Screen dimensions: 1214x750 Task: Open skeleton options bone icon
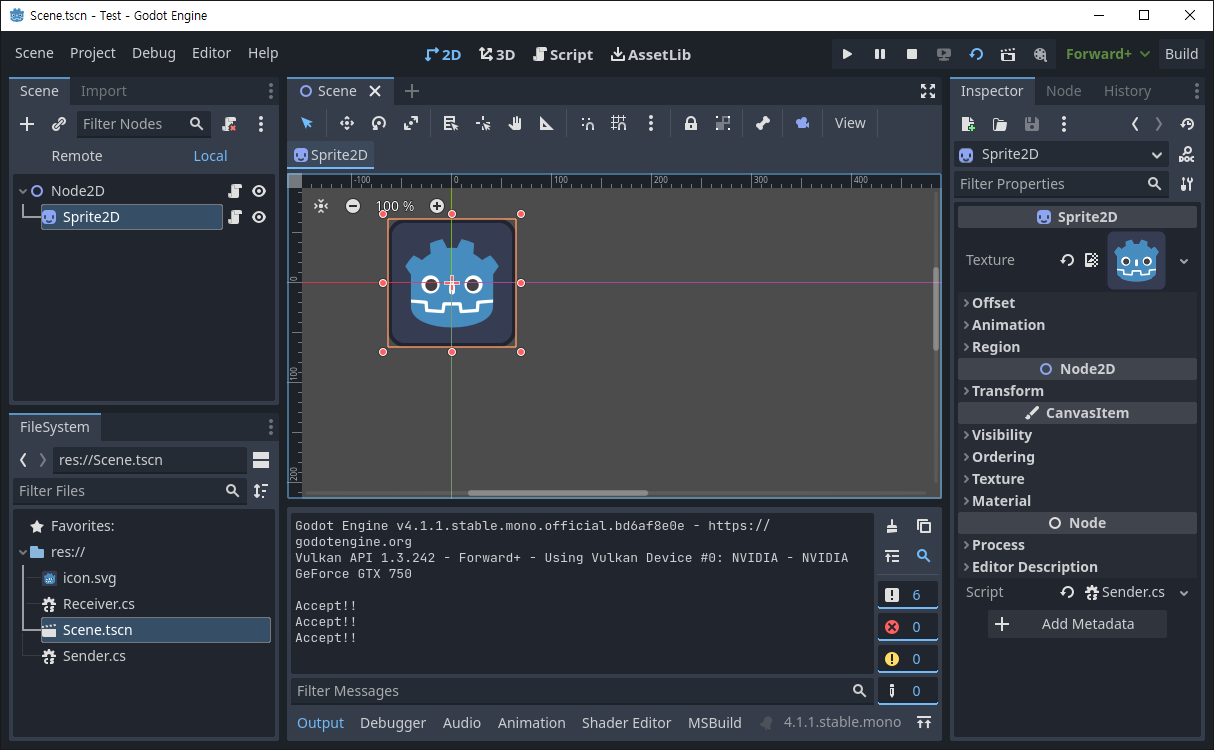(763, 123)
